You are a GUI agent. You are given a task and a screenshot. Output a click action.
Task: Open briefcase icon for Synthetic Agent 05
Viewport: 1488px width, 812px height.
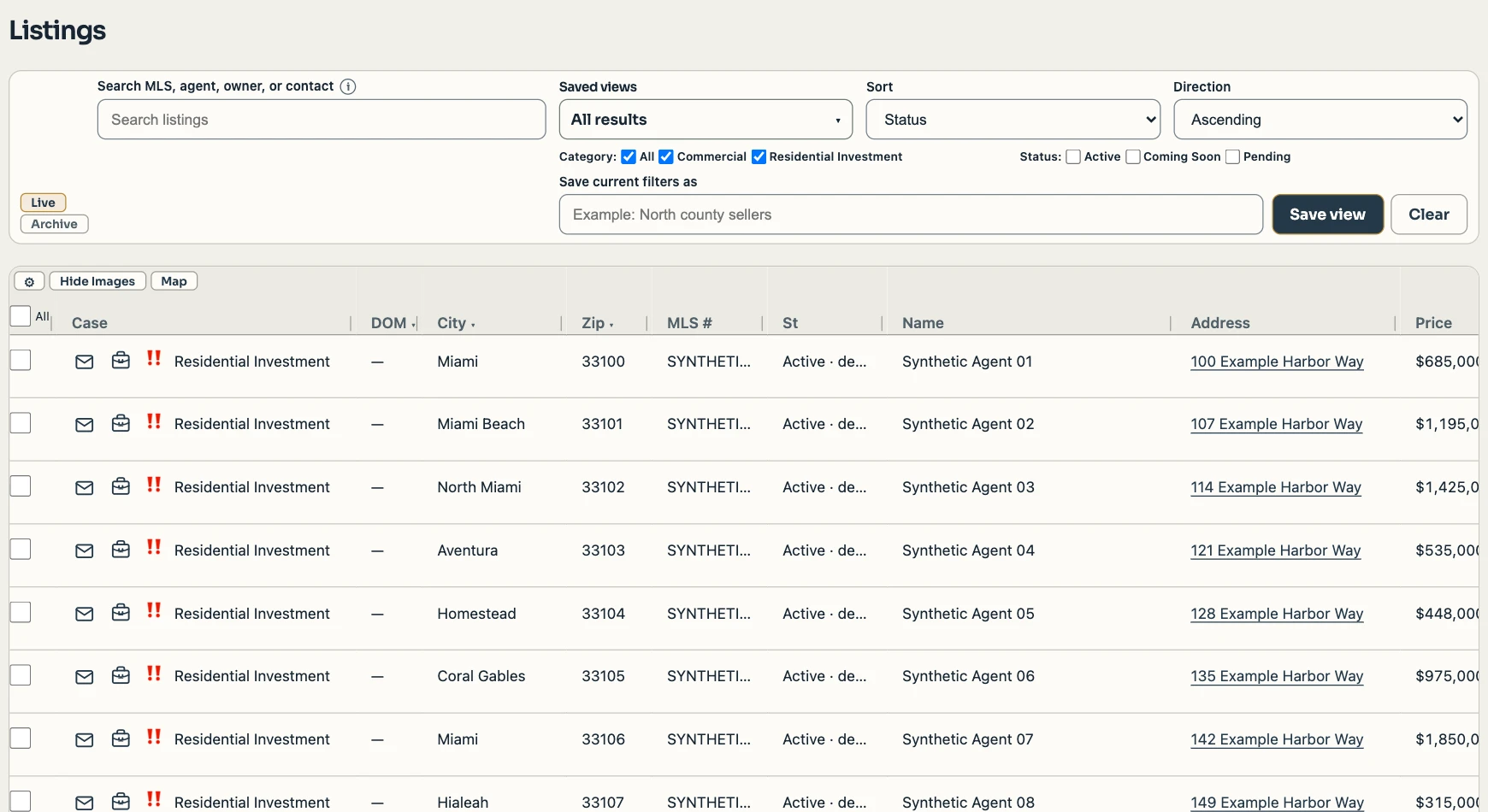[121, 613]
